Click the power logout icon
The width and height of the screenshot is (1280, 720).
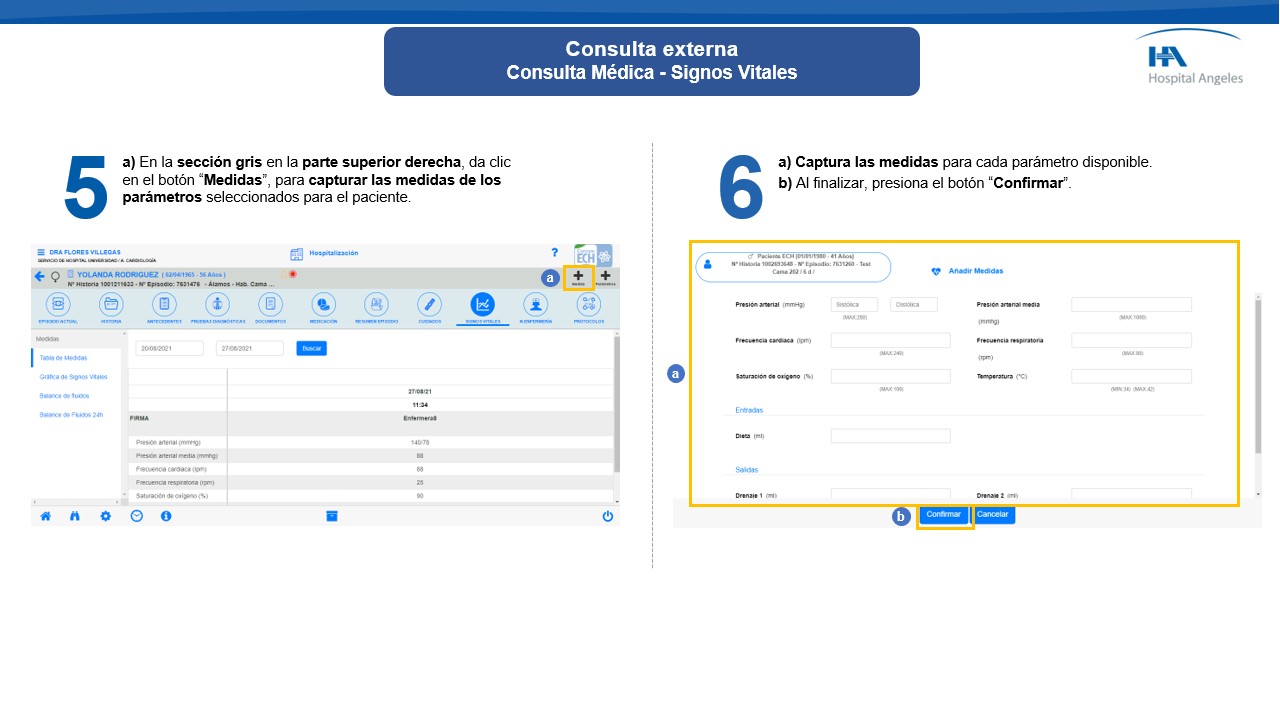[x=607, y=516]
